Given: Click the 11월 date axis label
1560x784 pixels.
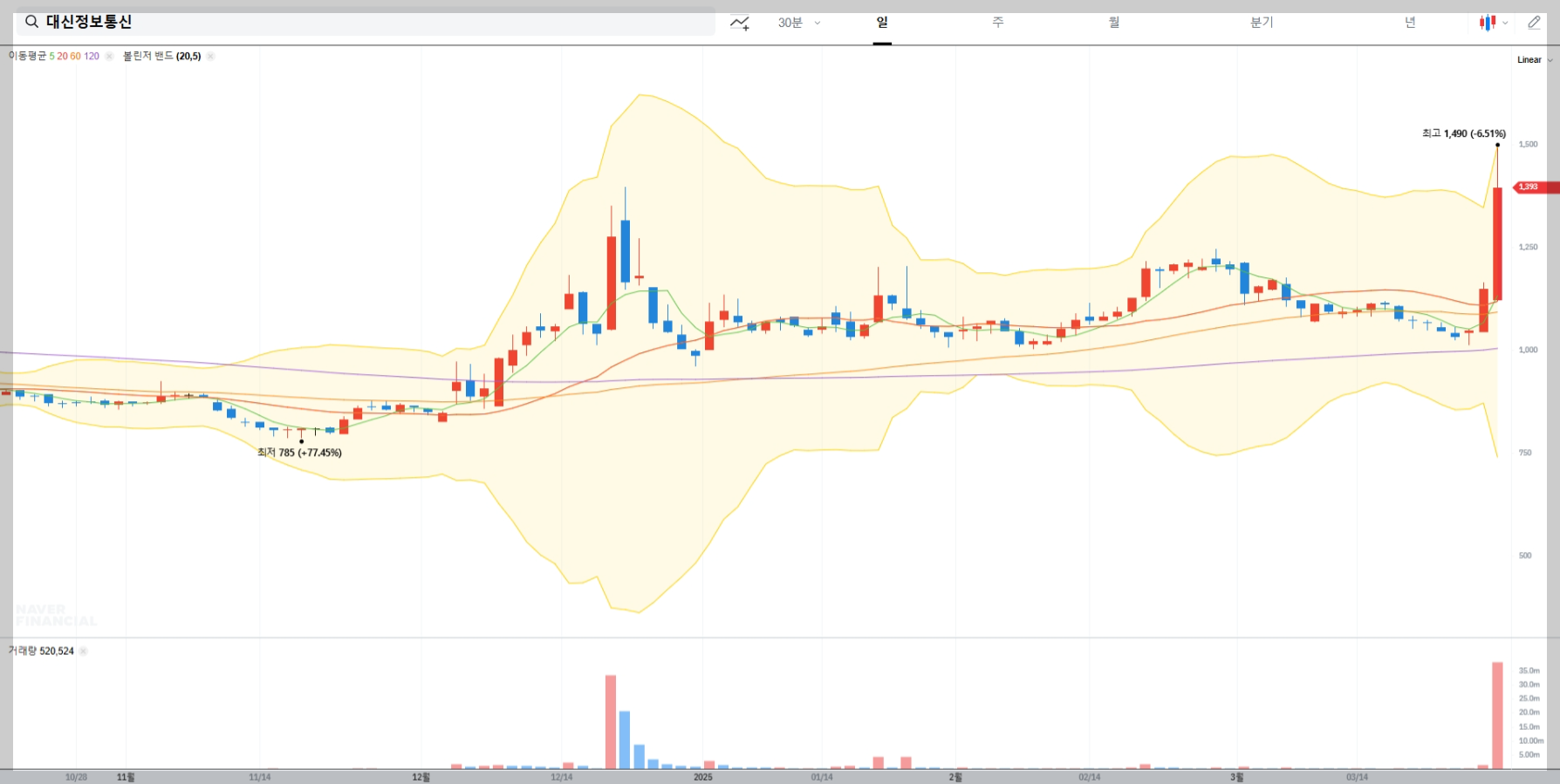Looking at the screenshot, I should pos(126,777).
